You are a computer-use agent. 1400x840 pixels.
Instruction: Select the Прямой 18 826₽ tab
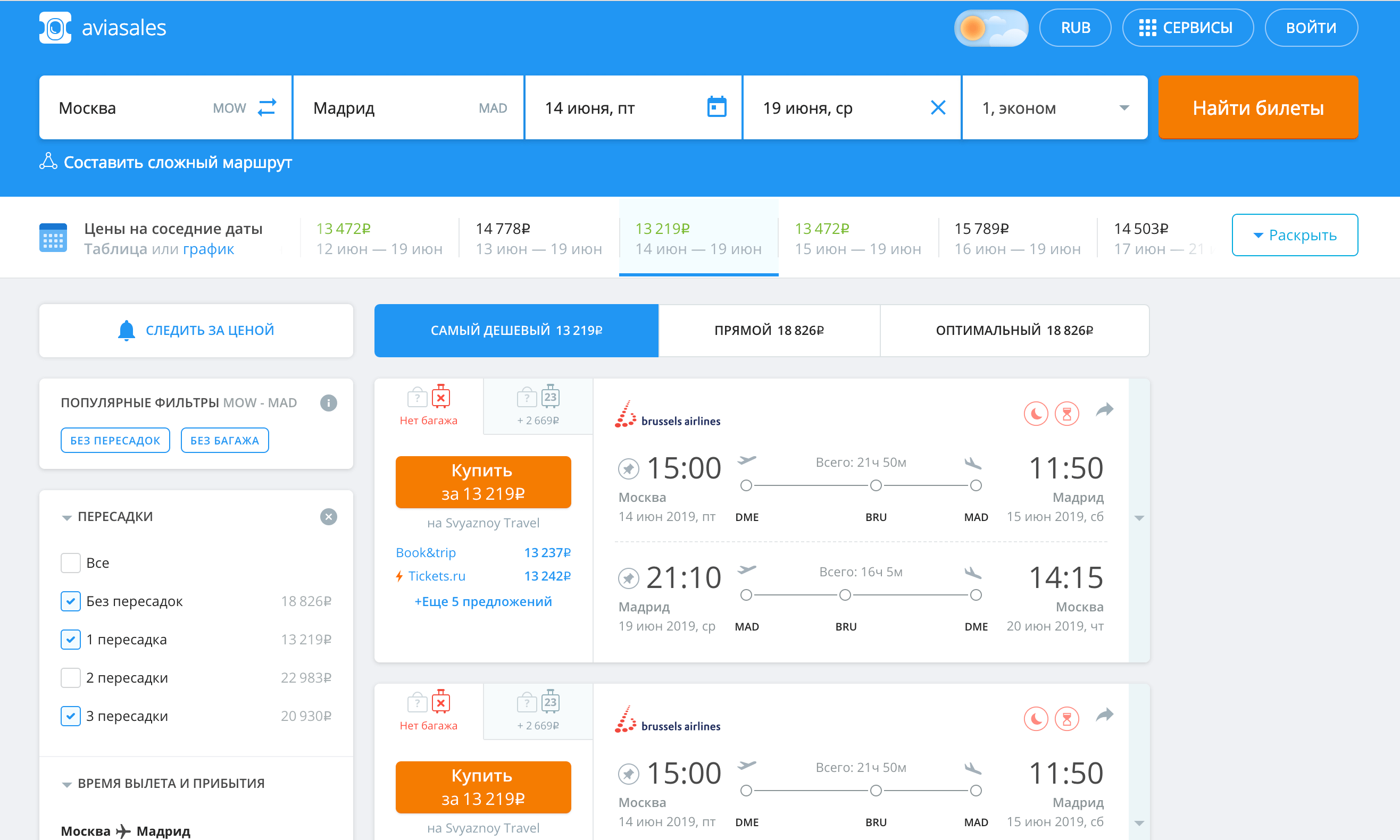point(769,331)
